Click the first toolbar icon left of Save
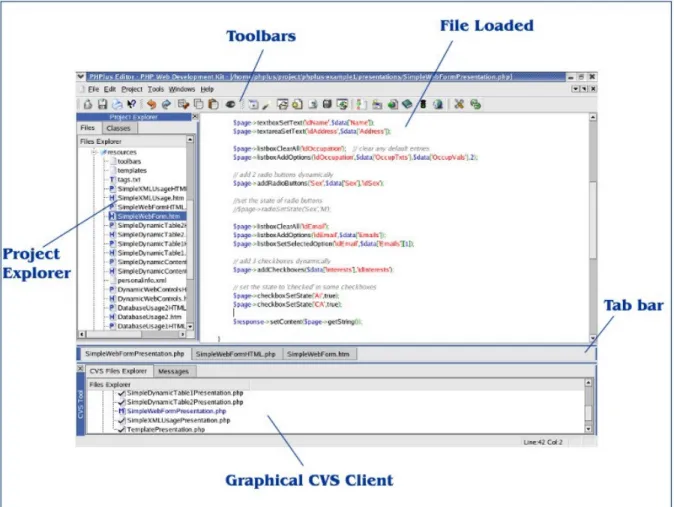Viewport: 674px width, 507px height. pos(88,104)
